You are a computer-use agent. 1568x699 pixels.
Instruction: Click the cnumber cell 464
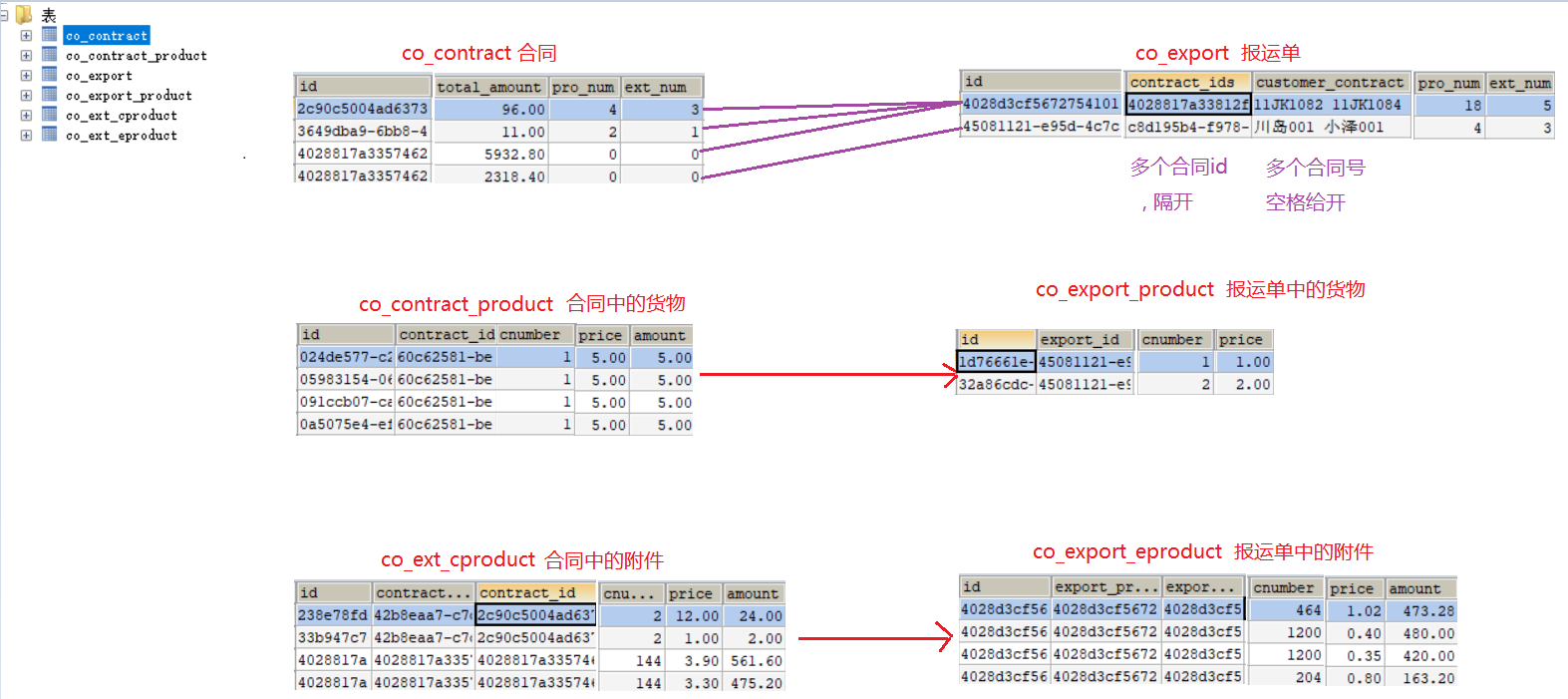tap(1286, 610)
